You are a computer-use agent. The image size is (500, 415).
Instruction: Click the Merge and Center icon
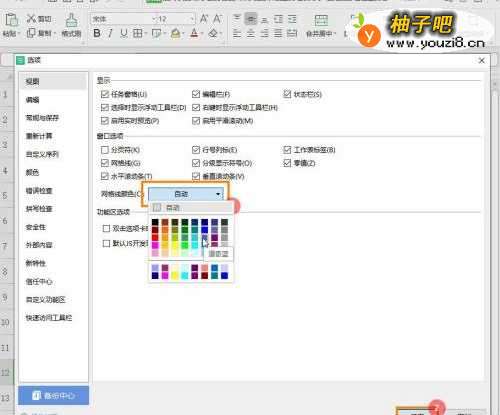click(x=321, y=21)
